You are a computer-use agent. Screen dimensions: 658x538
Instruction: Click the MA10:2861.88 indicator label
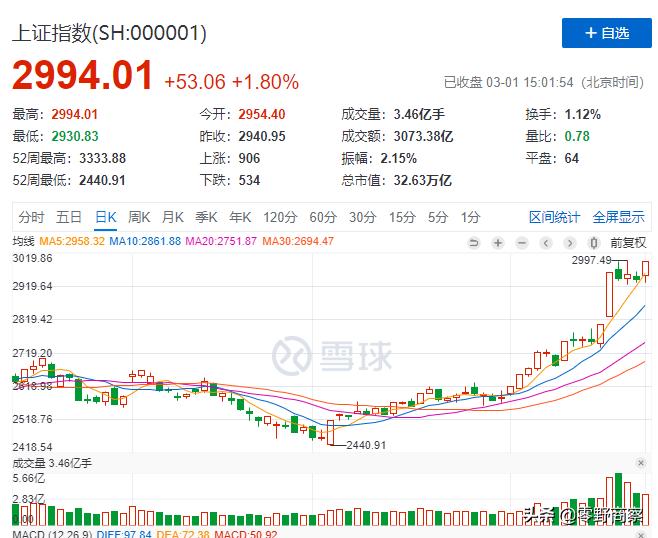click(145, 241)
